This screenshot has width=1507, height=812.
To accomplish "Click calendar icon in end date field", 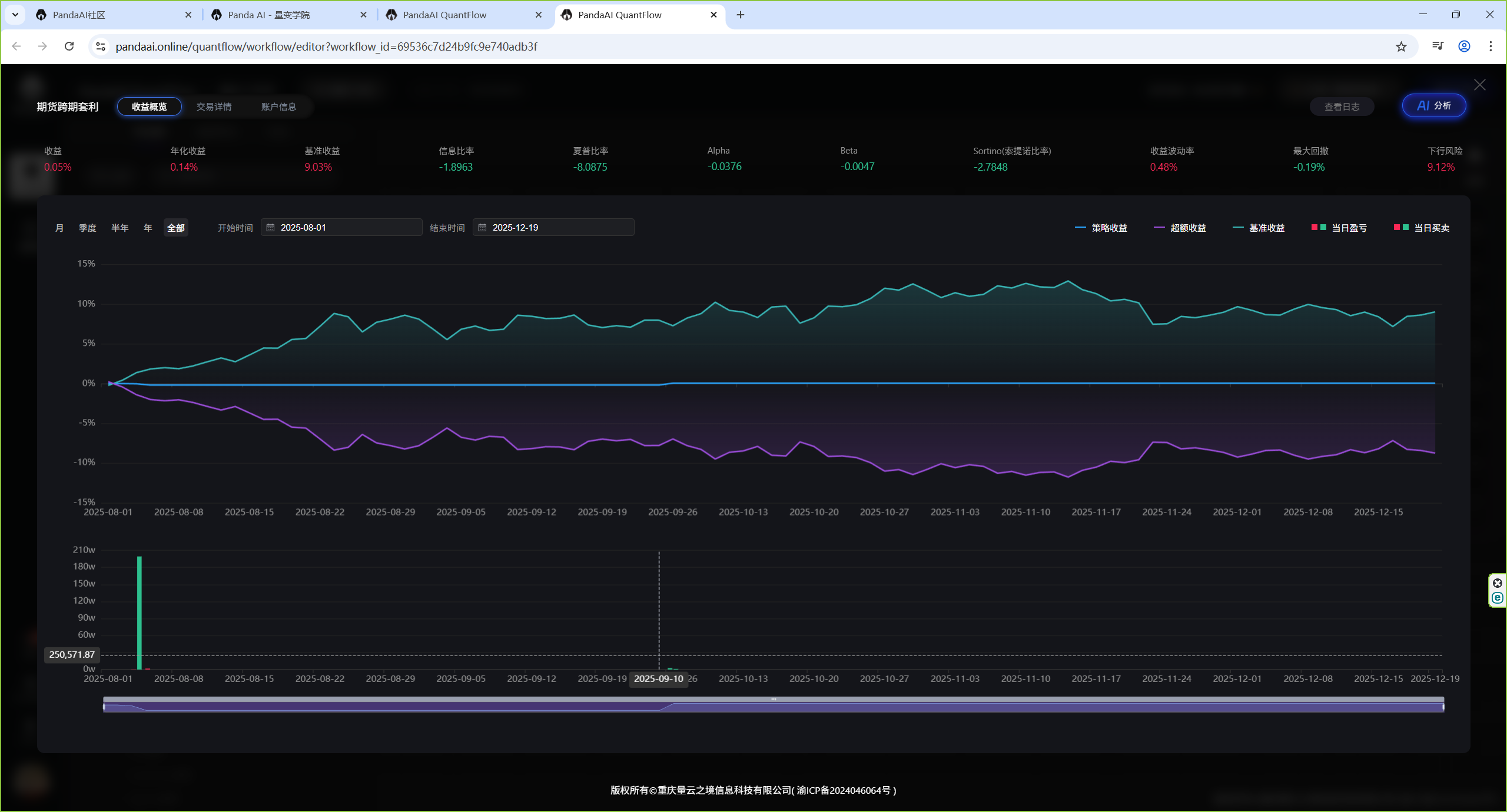I will pos(483,228).
